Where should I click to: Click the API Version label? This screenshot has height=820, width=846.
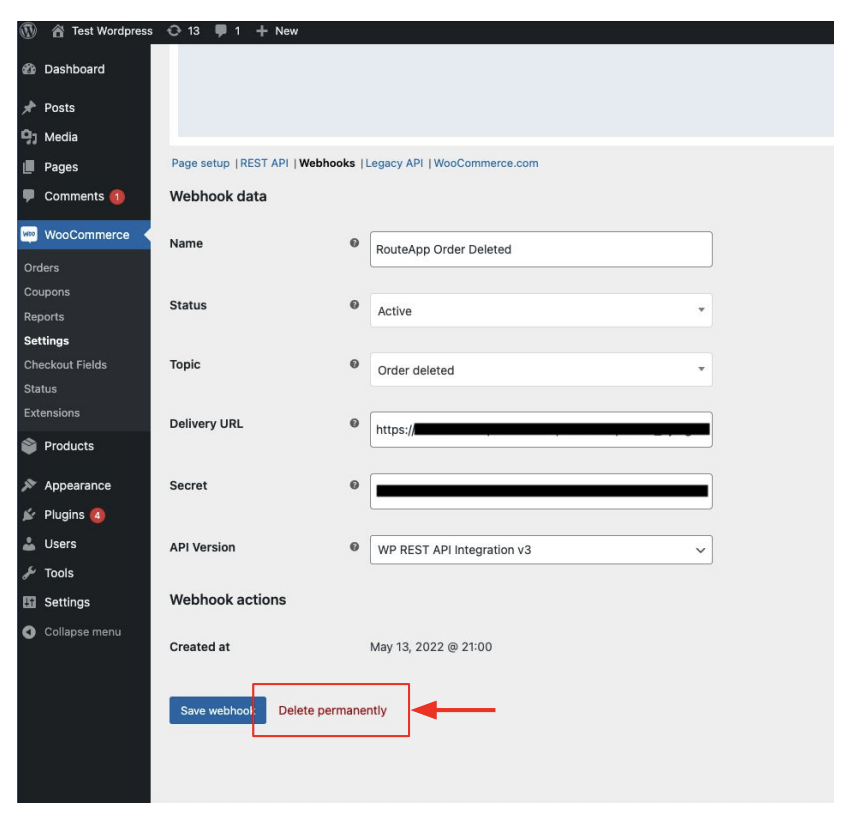202,547
